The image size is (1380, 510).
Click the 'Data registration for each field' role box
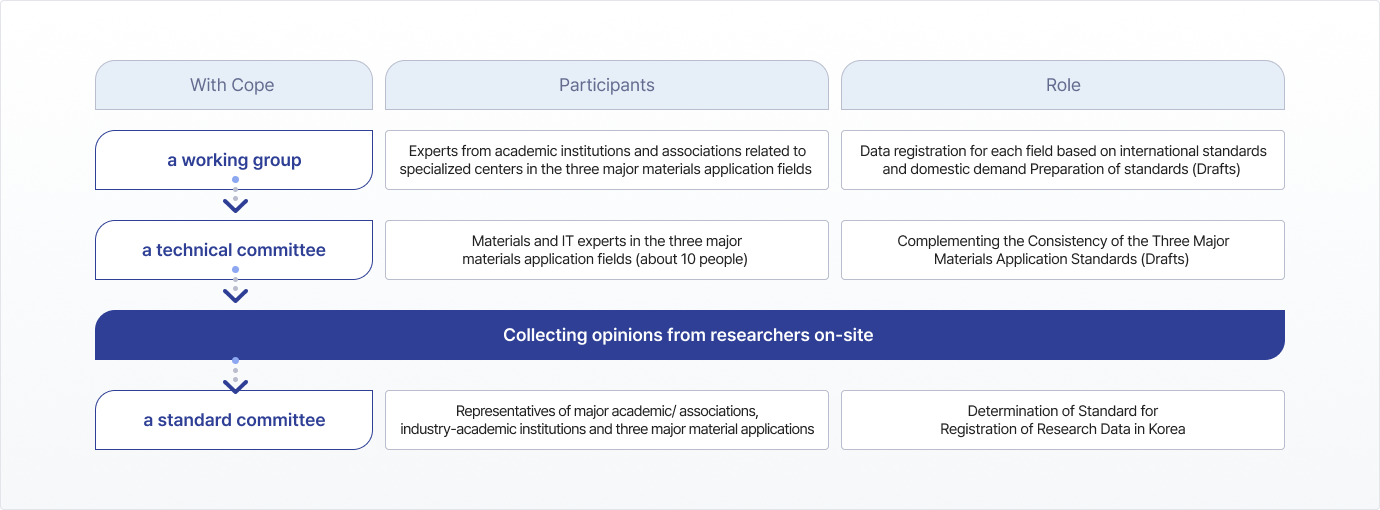point(1063,160)
